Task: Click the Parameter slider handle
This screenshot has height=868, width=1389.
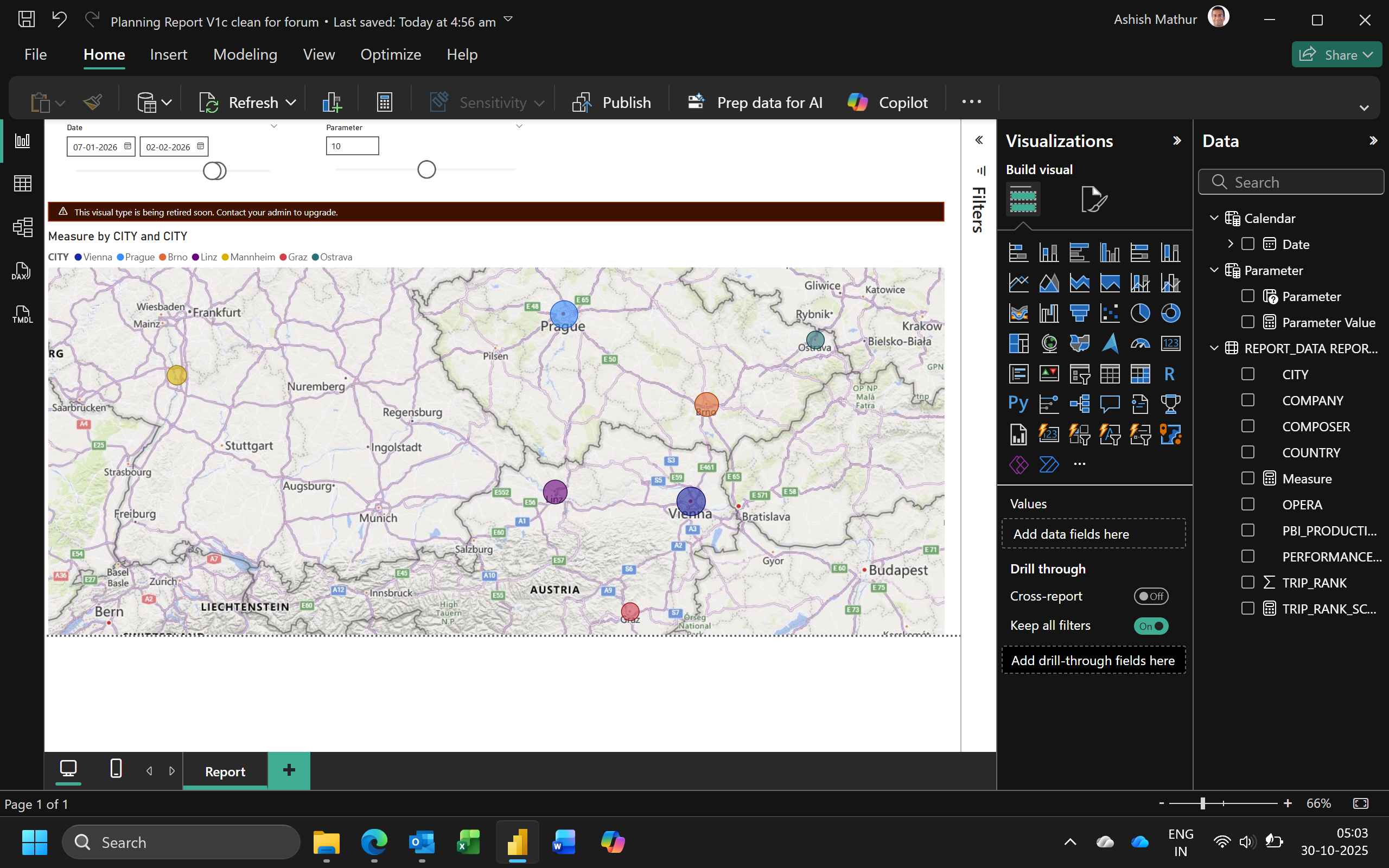Action: [426, 169]
